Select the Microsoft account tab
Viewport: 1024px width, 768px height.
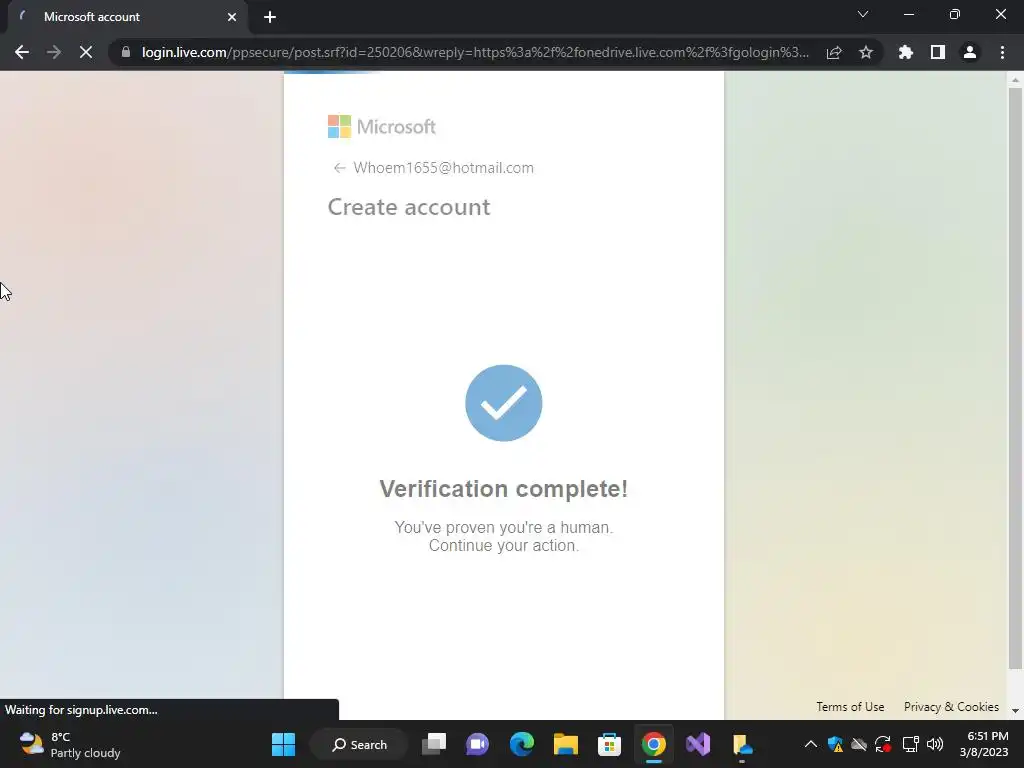point(127,17)
